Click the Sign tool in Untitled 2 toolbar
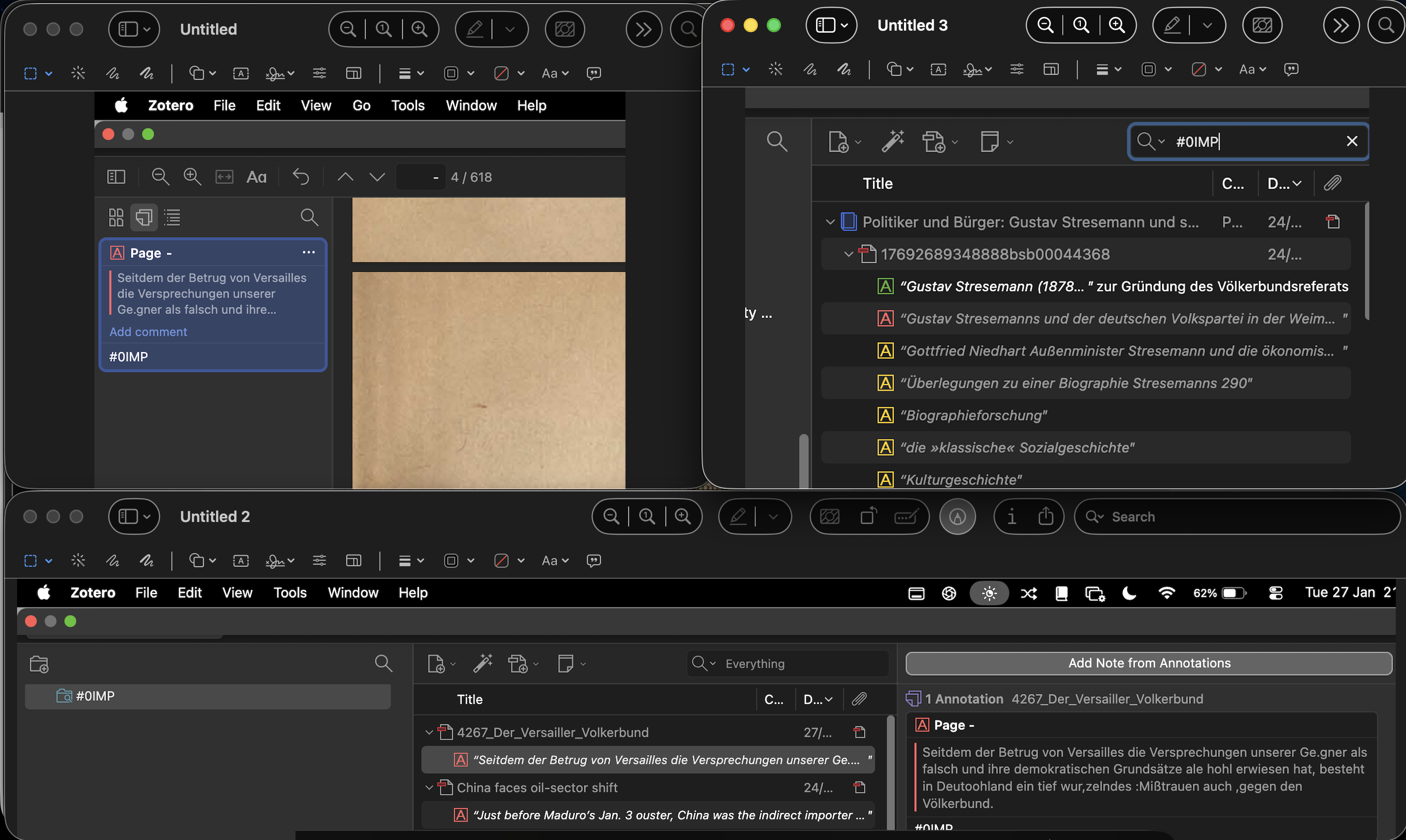This screenshot has width=1406, height=840. tap(276, 560)
